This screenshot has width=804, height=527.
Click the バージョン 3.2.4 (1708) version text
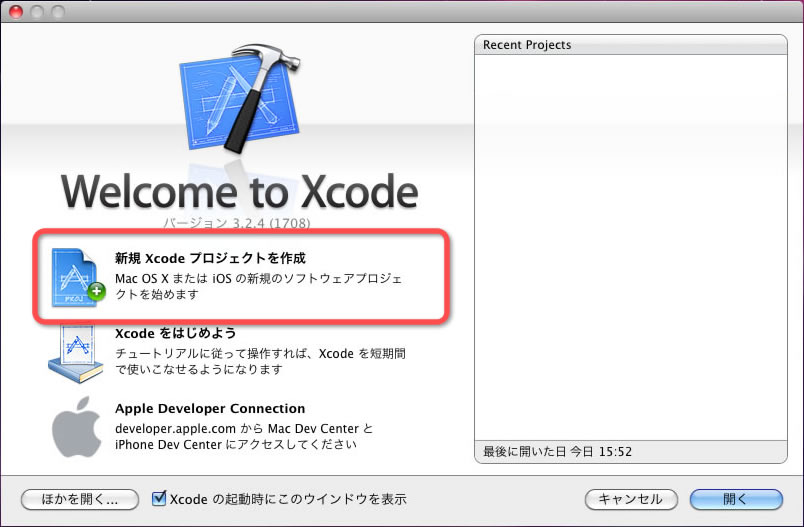(237, 224)
